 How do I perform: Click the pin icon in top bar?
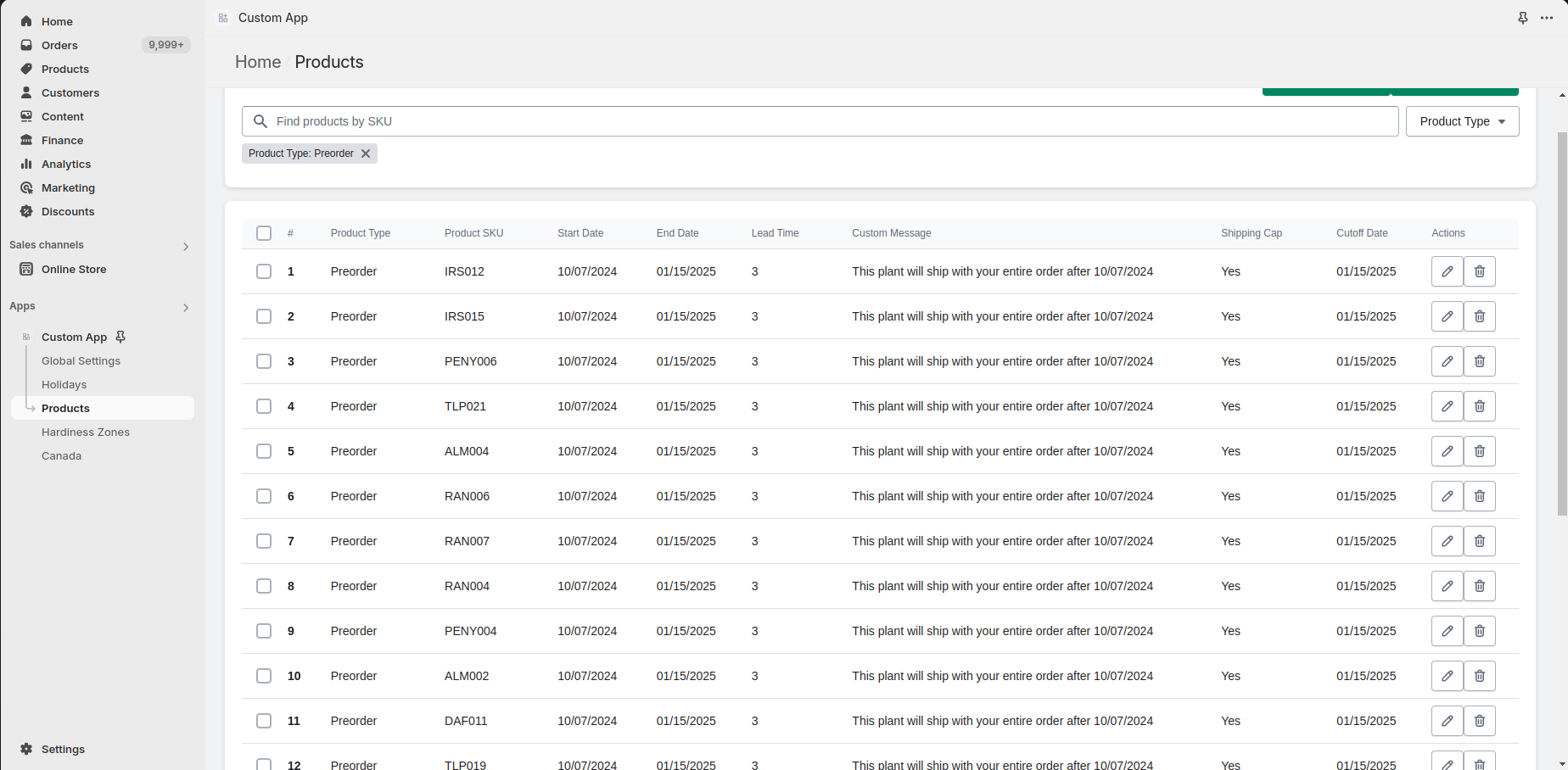tap(1523, 18)
